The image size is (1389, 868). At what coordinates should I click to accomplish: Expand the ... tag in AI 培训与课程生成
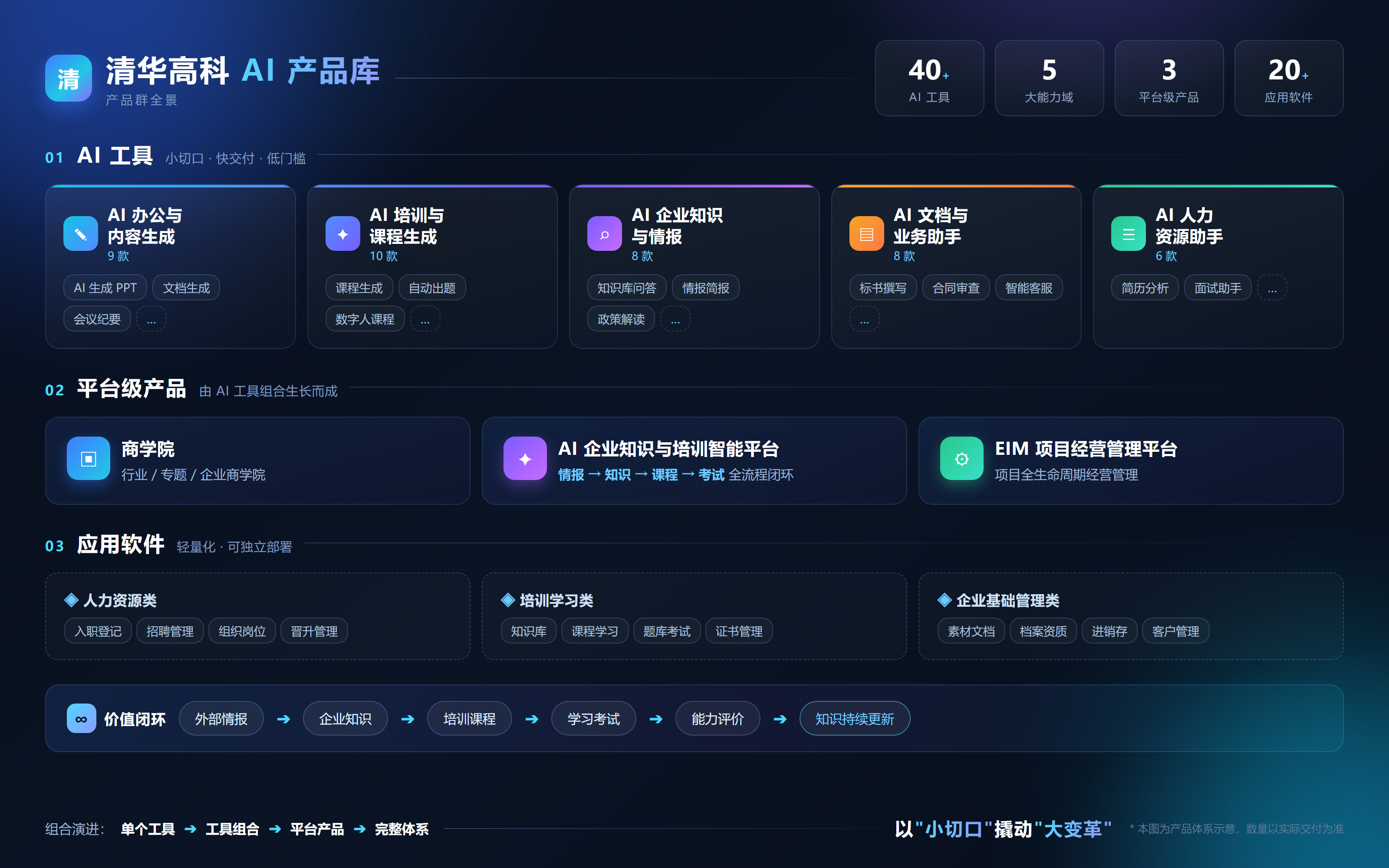pyautogui.click(x=425, y=319)
